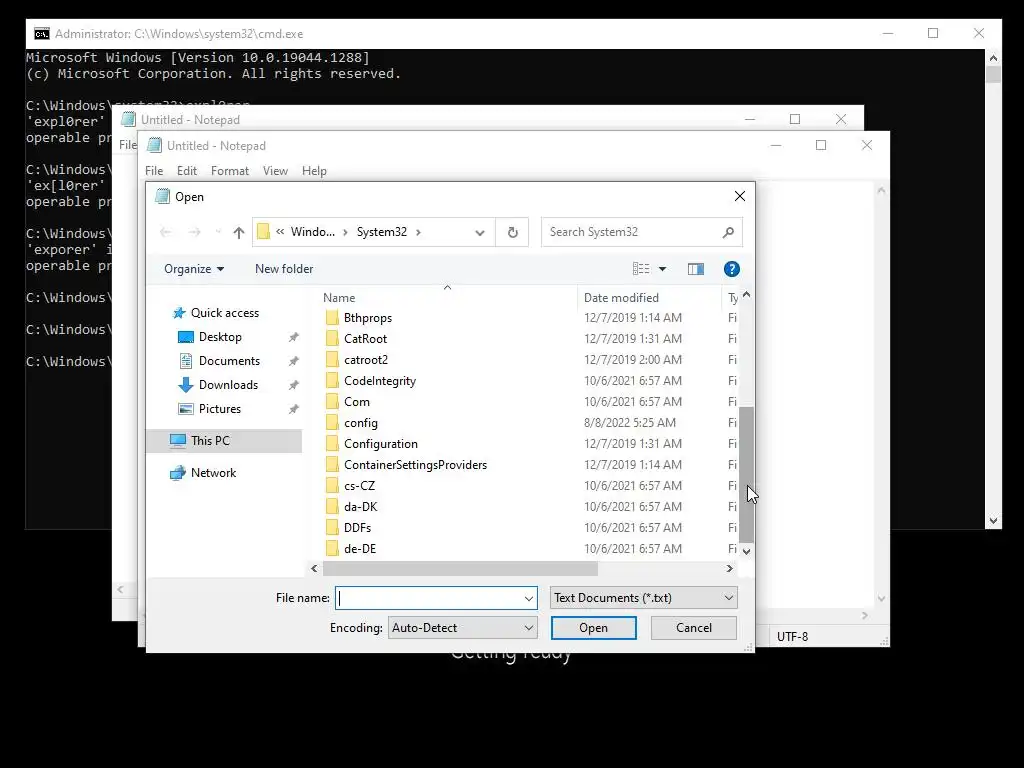Click System32 in the address path

[x=381, y=232]
